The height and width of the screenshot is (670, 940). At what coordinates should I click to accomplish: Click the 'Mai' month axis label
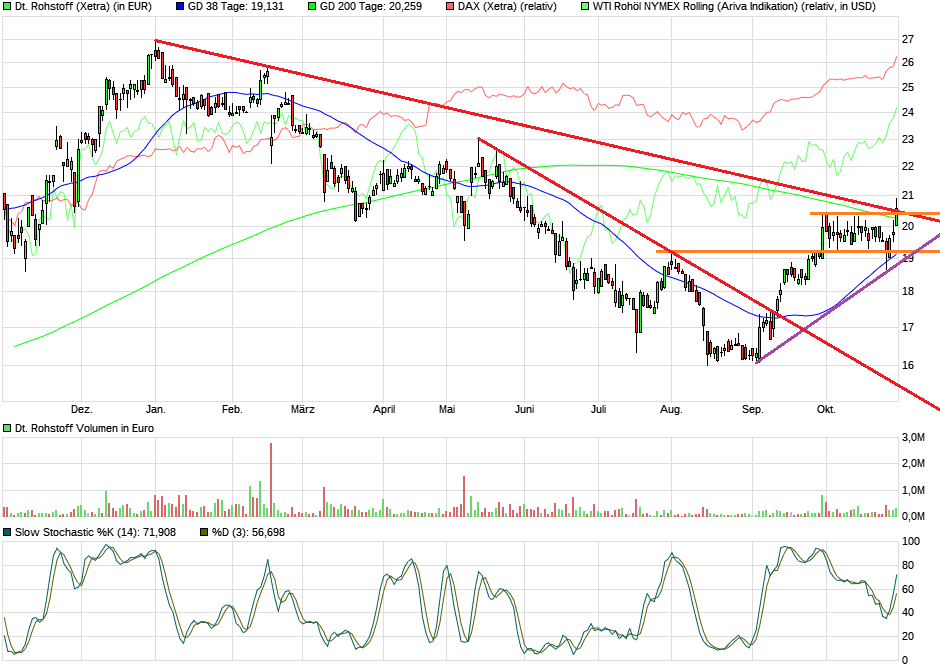(447, 410)
